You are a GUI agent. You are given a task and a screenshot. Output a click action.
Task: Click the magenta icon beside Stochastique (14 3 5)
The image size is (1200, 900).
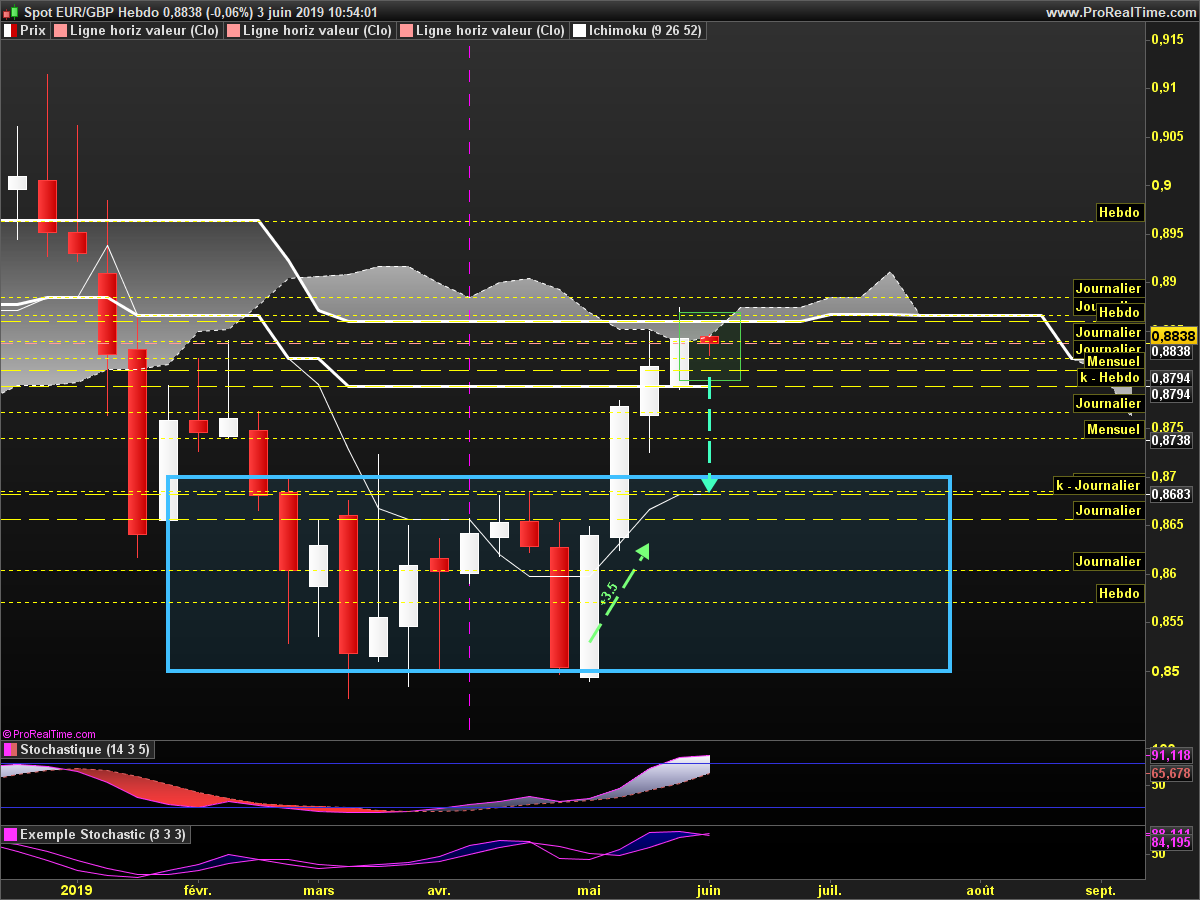(x=10, y=750)
